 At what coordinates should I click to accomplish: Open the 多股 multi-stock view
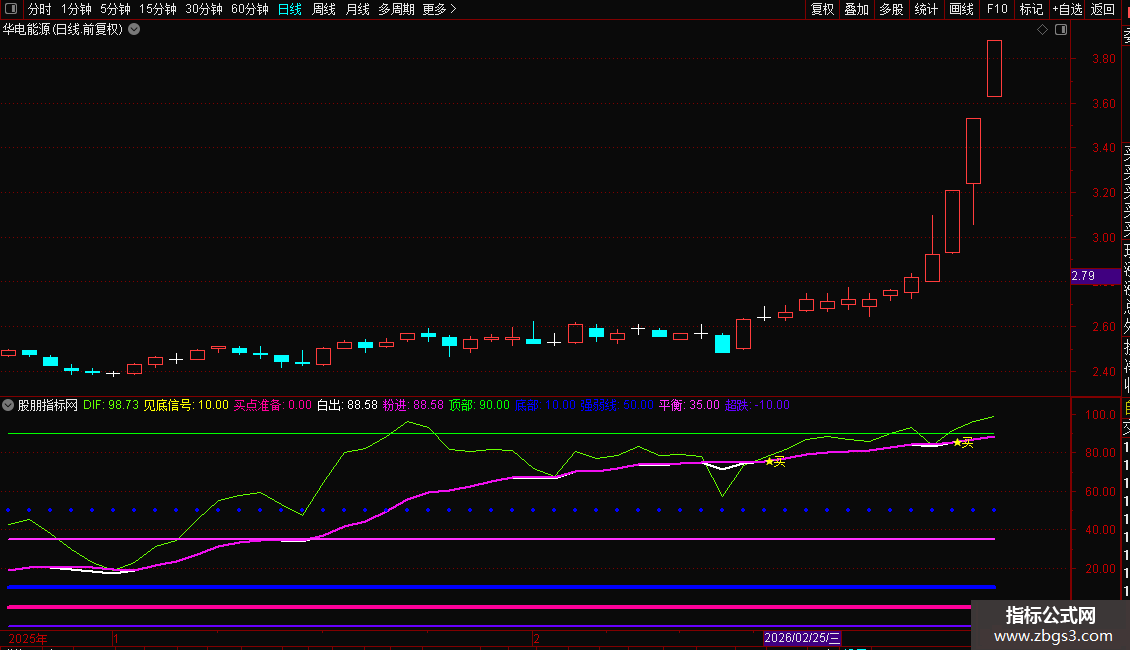891,9
